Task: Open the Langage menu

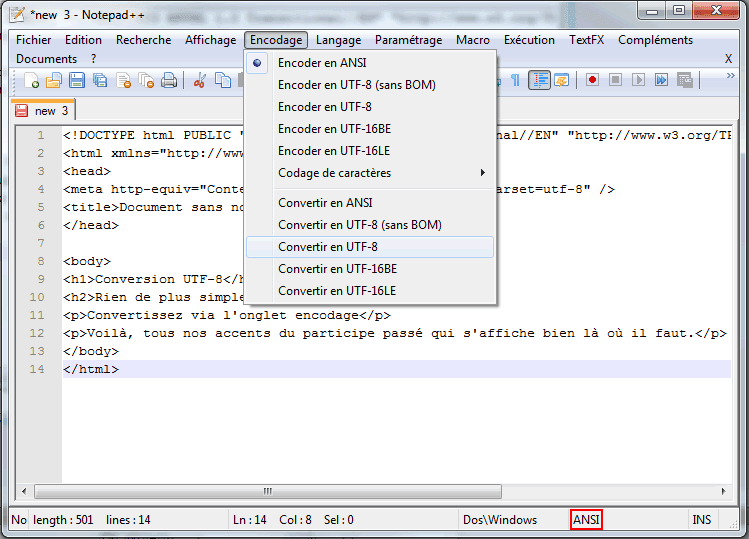Action: click(338, 40)
